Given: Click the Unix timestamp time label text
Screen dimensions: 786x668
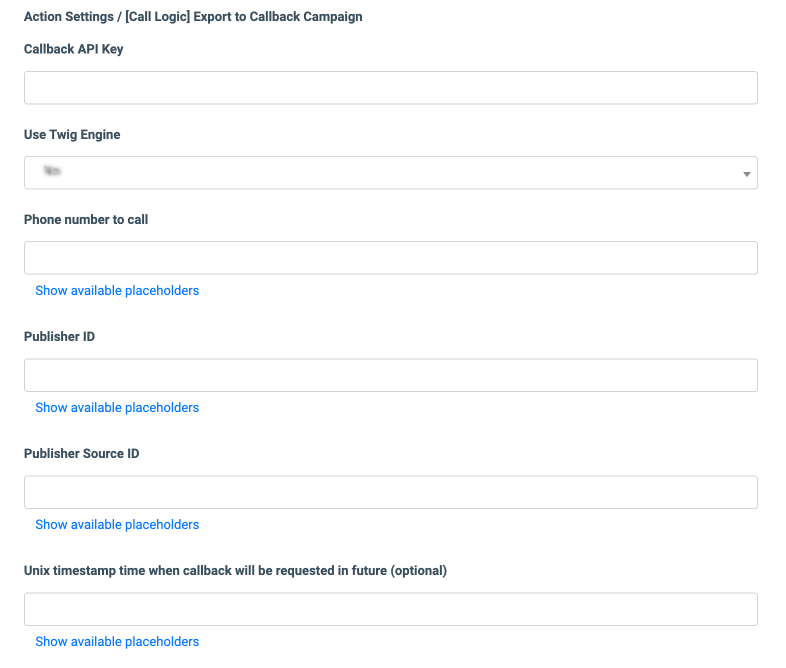Looking at the screenshot, I should click(235, 571).
